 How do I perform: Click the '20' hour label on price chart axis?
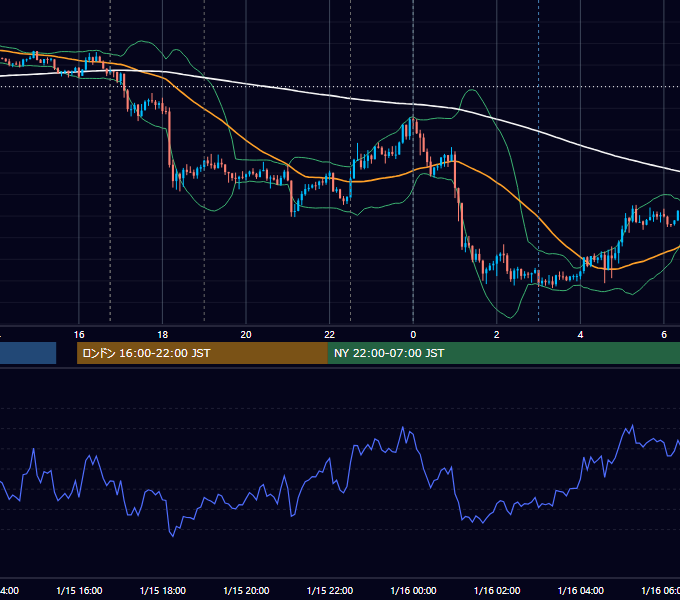click(x=246, y=335)
